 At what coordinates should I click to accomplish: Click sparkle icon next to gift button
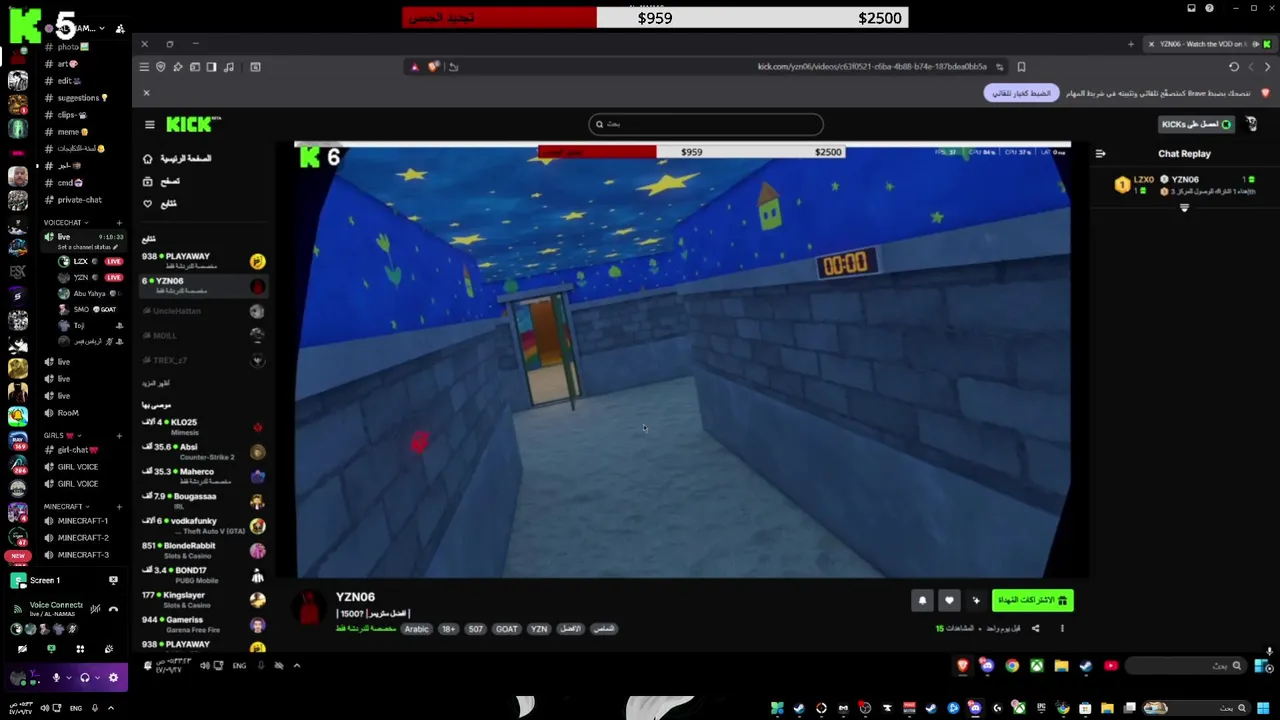click(976, 600)
